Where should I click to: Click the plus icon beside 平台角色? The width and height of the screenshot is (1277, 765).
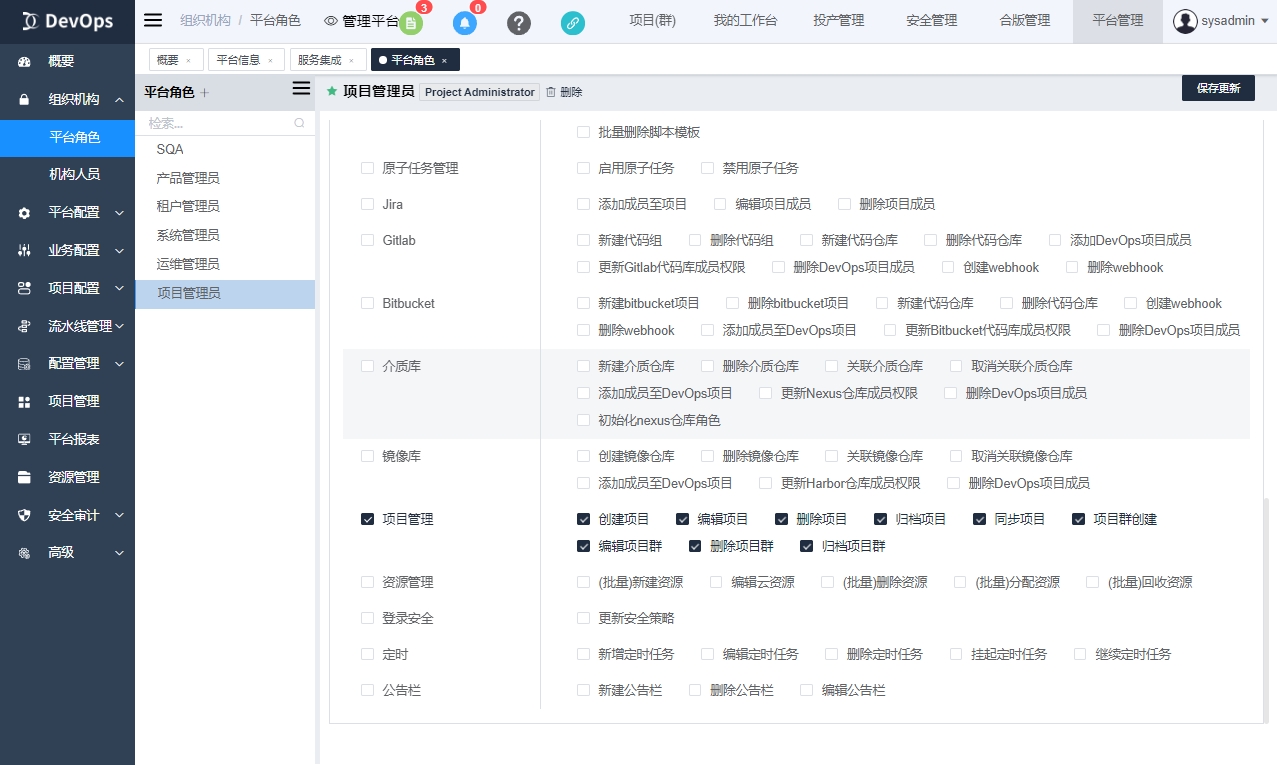pyautogui.click(x=205, y=93)
